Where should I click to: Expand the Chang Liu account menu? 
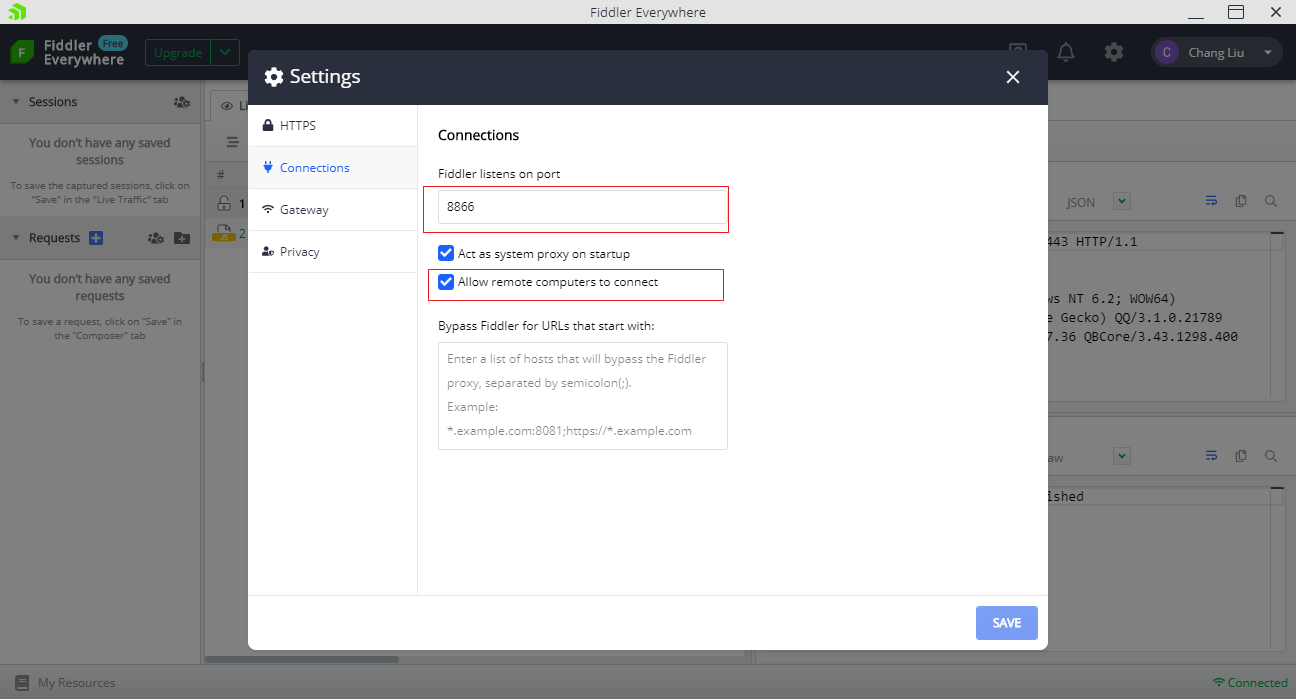pos(1268,53)
